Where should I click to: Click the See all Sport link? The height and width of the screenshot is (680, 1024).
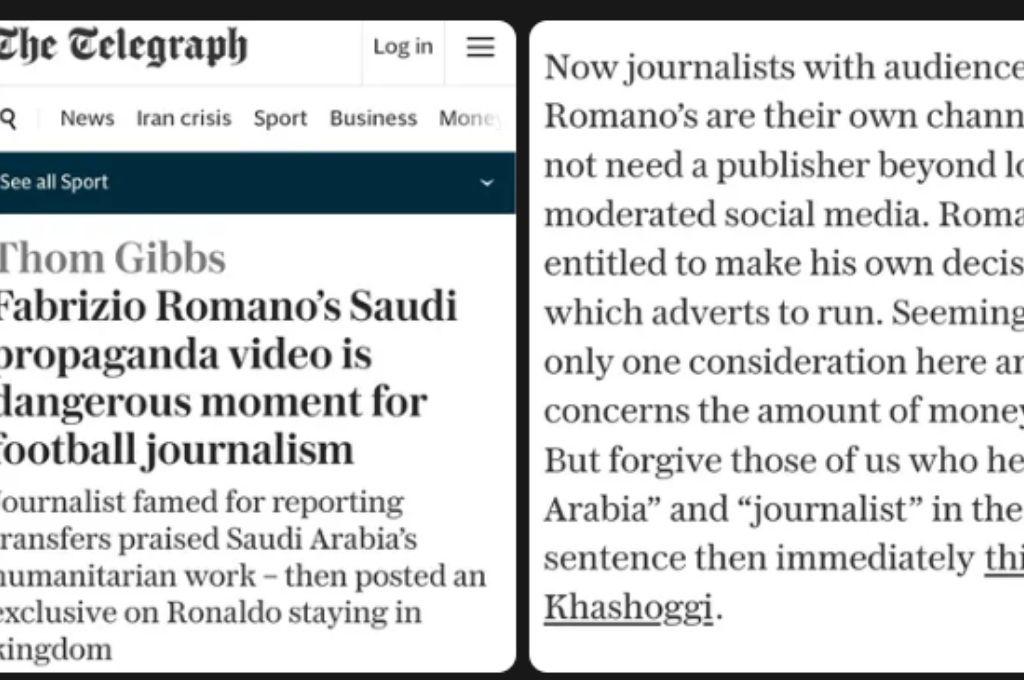pos(54,182)
